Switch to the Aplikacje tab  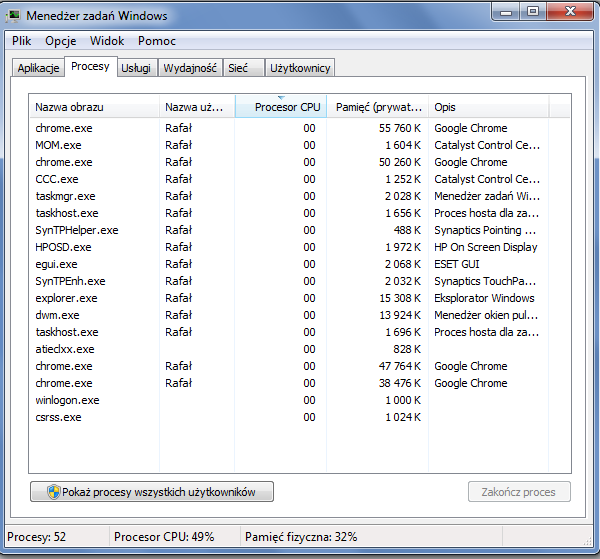(x=38, y=68)
